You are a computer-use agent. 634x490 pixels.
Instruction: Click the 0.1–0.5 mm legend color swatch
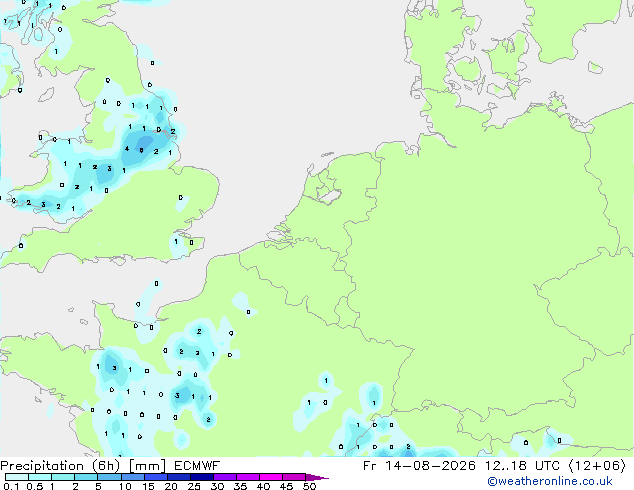point(17,477)
